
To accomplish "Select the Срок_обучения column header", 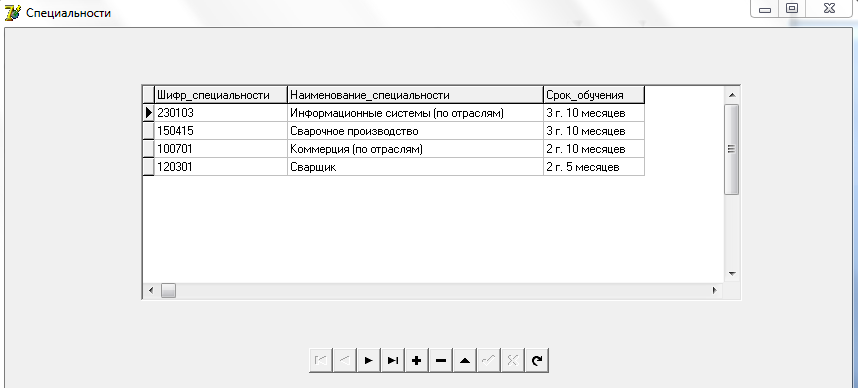I will (594, 95).
